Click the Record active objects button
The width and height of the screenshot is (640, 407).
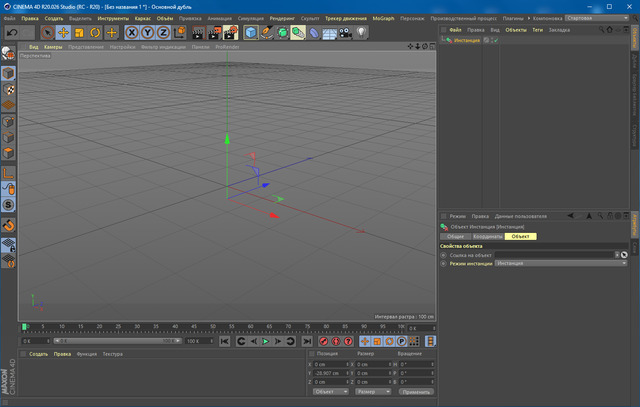323,342
